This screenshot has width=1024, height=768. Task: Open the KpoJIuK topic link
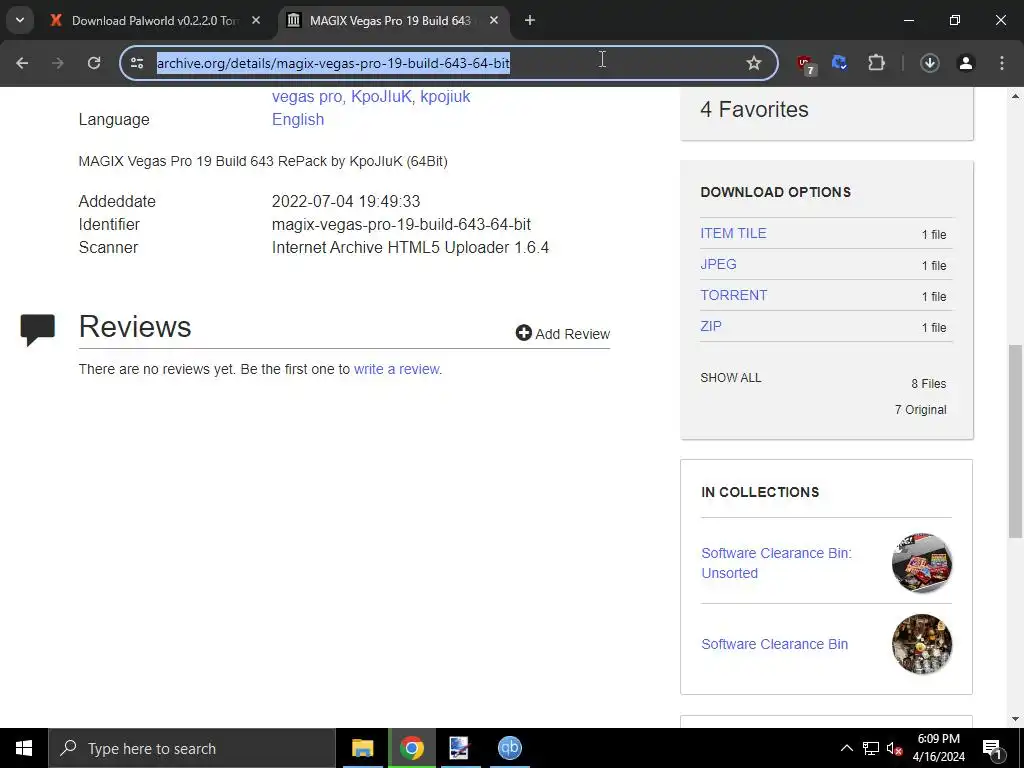click(x=381, y=97)
